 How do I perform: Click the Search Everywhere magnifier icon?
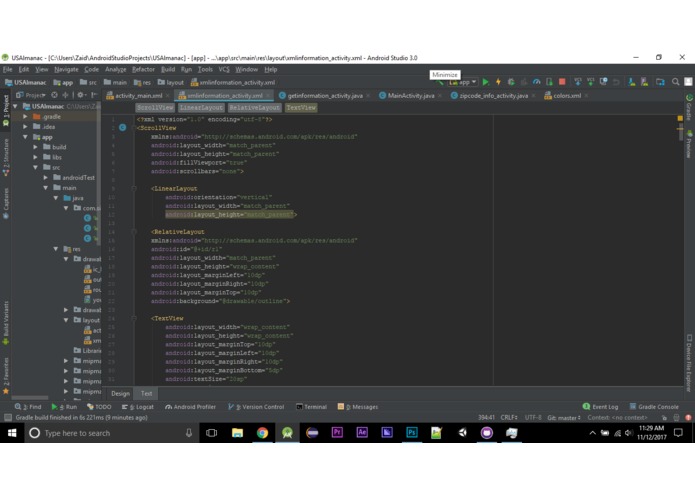coord(675,82)
